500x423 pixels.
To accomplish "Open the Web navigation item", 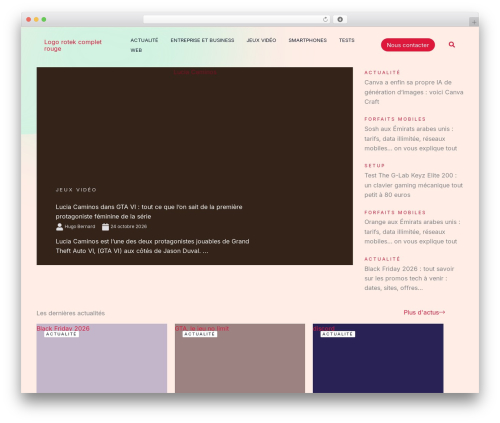I will [136, 50].
